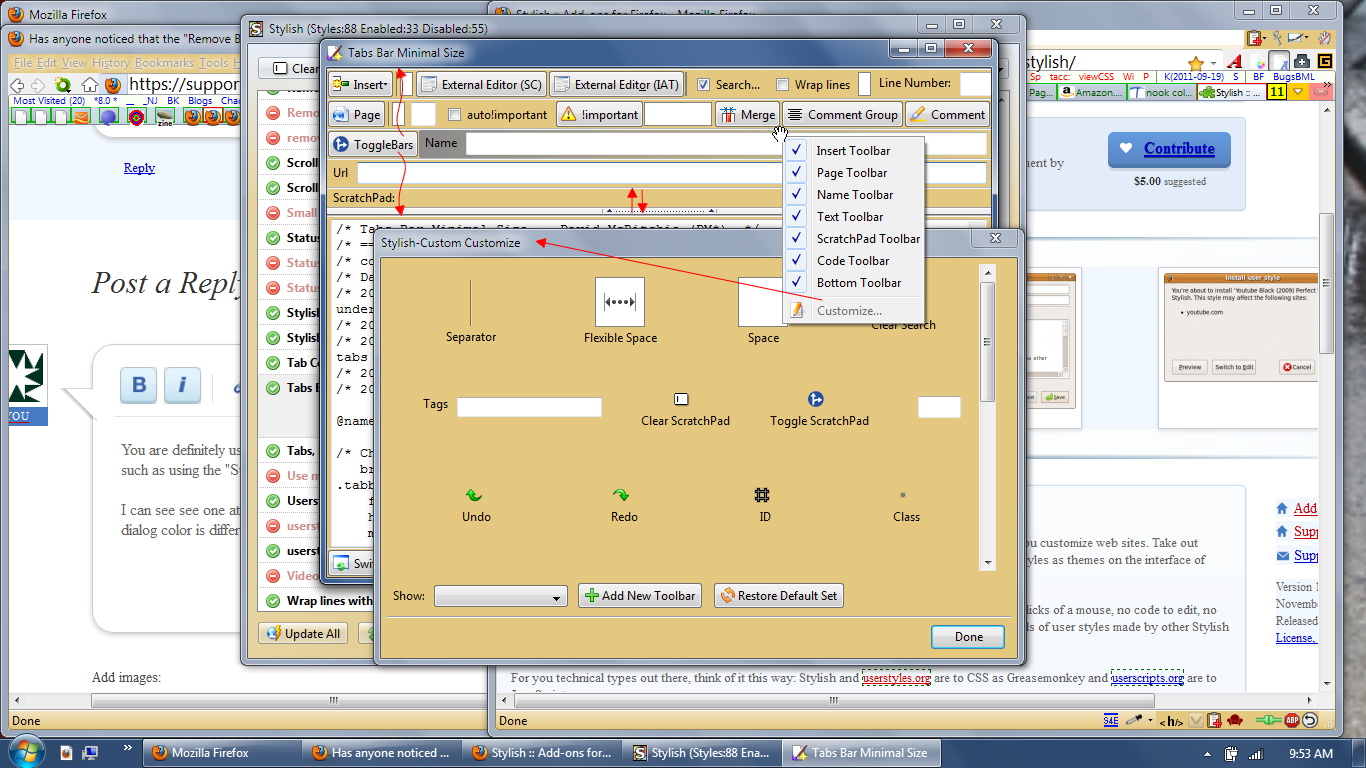Click the Comment pencil button
The height and width of the screenshot is (768, 1366).
coord(947,115)
